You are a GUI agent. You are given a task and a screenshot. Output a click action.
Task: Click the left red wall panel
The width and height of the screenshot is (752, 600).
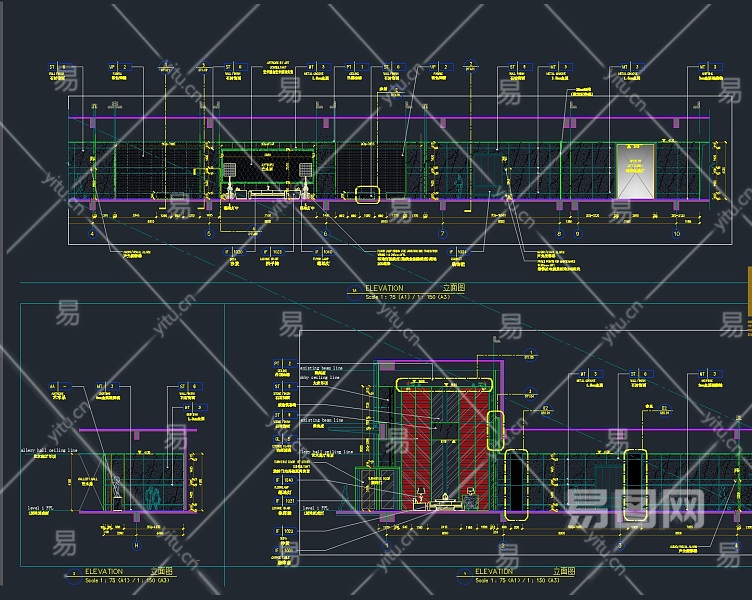pyautogui.click(x=416, y=451)
